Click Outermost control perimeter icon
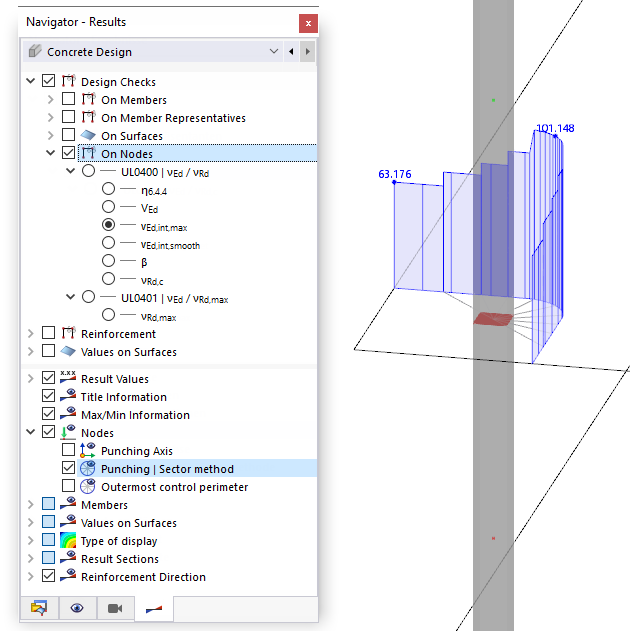Image resolution: width=630 pixels, height=631 pixels. pyautogui.click(x=88, y=487)
